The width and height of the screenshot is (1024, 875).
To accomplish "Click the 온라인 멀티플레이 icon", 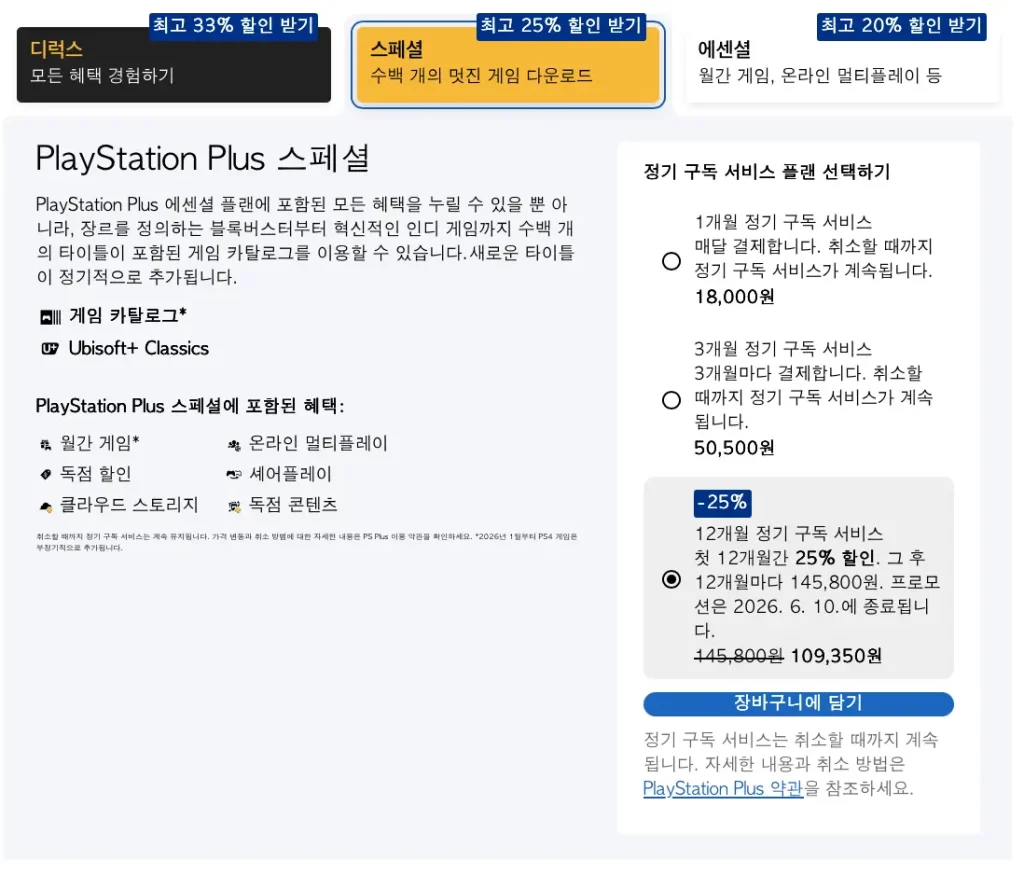I will pos(234,445).
